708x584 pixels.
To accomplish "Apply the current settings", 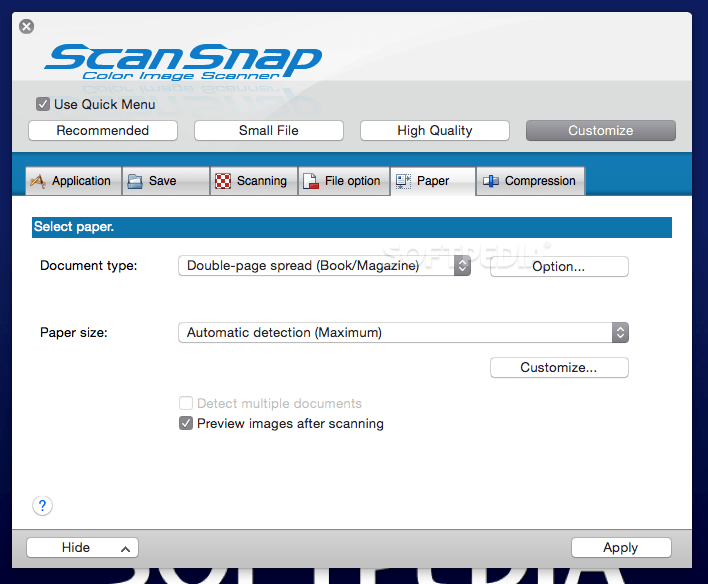I will pyautogui.click(x=621, y=547).
